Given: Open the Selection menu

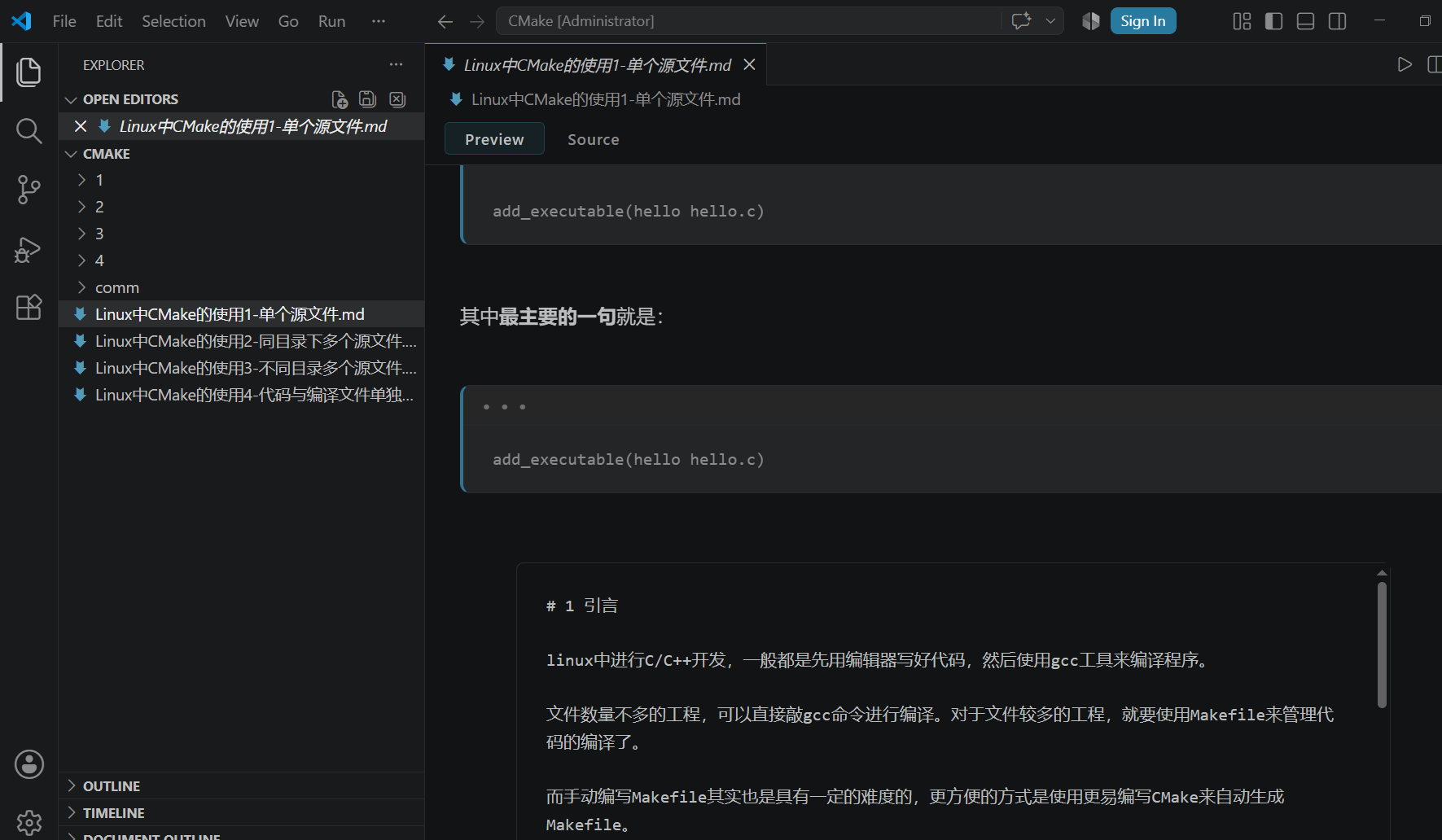Looking at the screenshot, I should 173,21.
